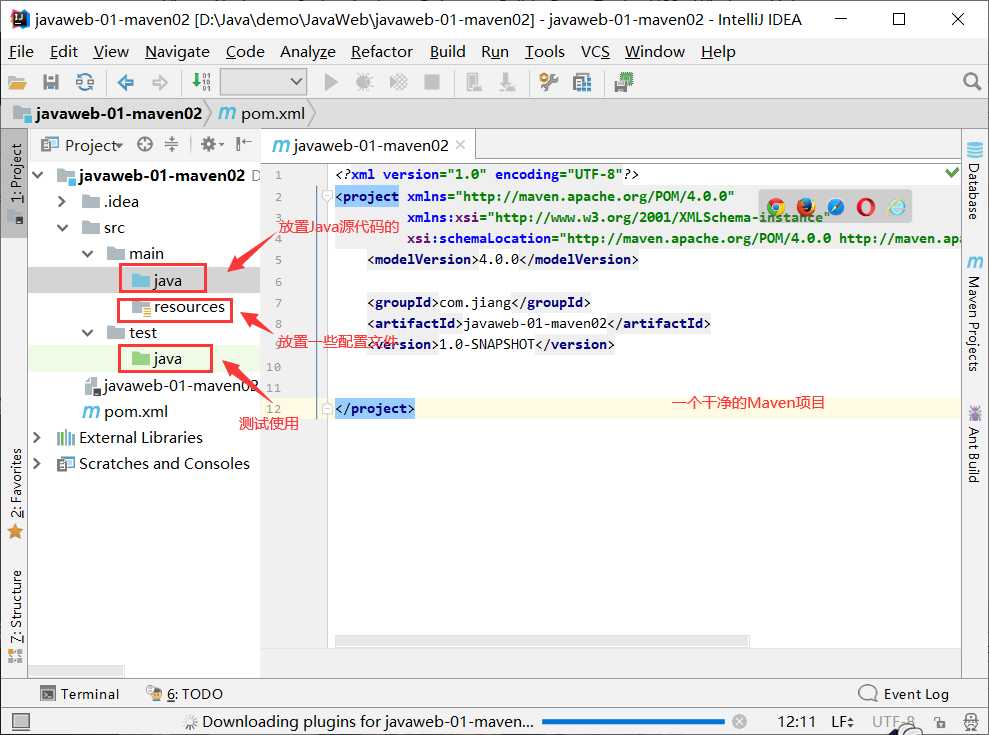This screenshot has width=989, height=735.
Task: Click the Save All toolbar icon
Action: click(x=50, y=82)
